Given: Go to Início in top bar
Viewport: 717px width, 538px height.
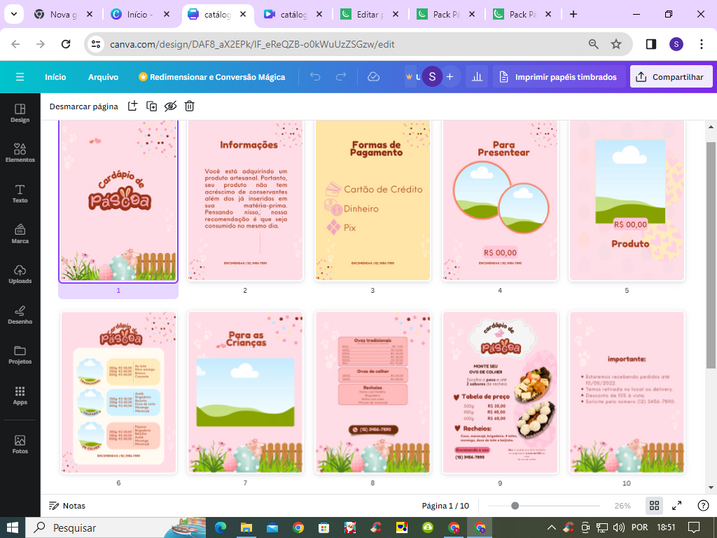Looking at the screenshot, I should 55,77.
